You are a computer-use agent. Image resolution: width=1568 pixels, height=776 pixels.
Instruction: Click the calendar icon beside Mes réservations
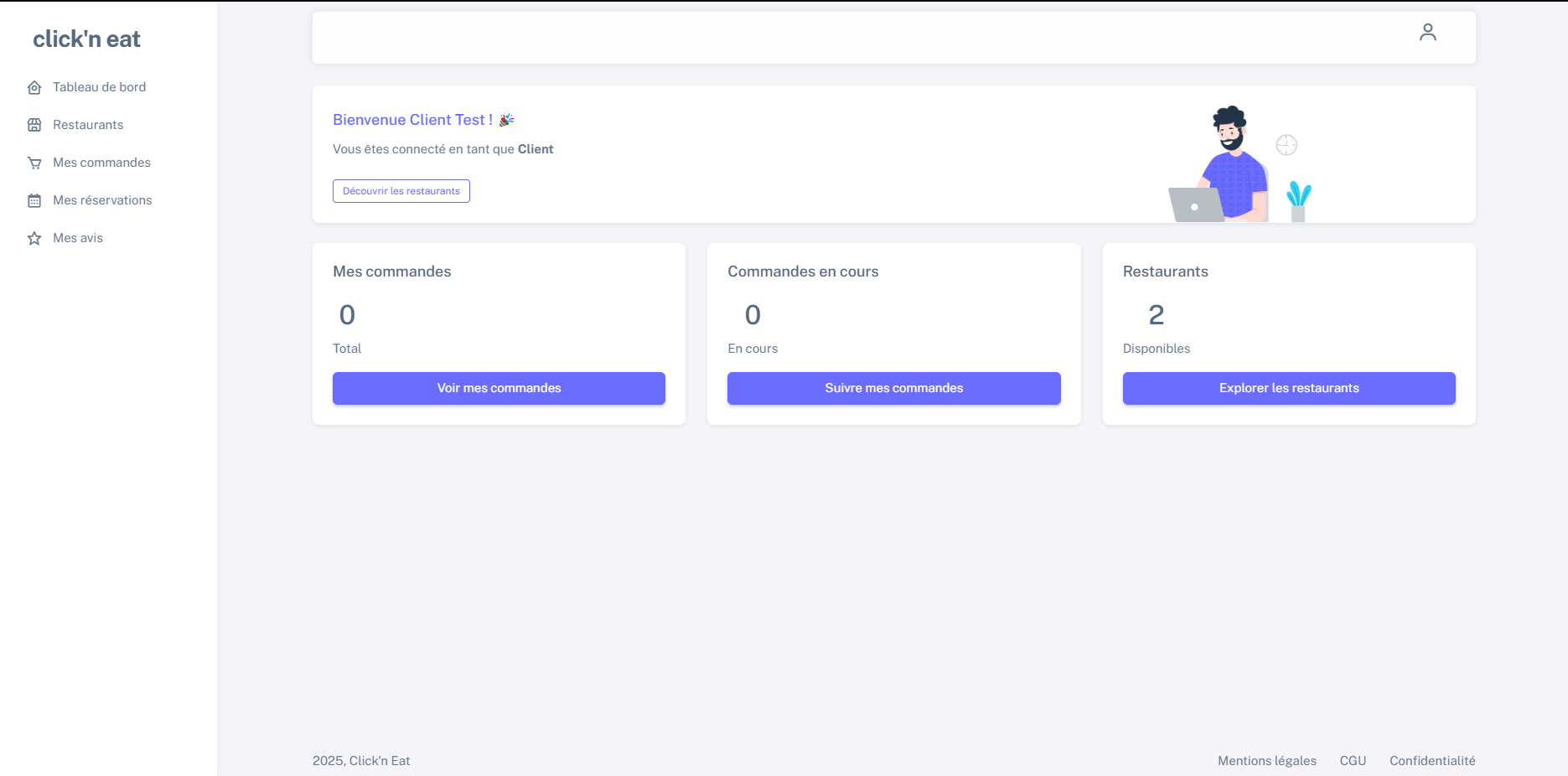[x=34, y=201]
